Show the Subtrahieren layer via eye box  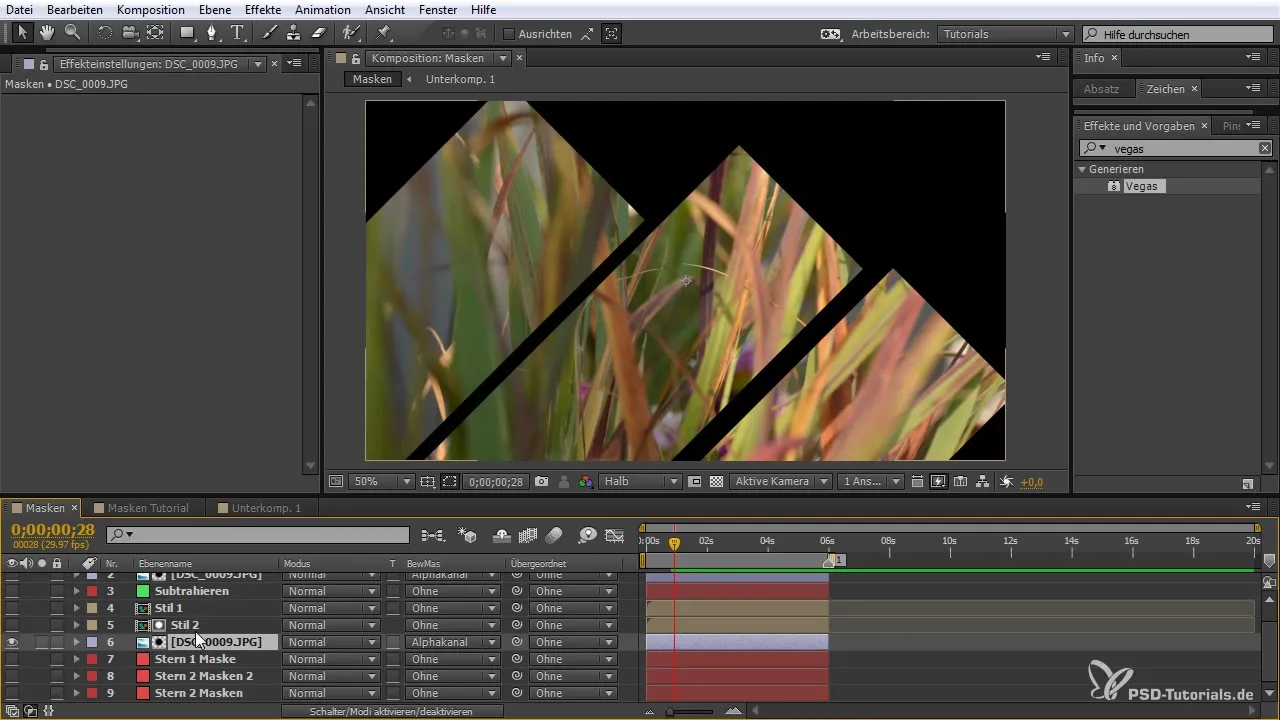[x=12, y=591]
